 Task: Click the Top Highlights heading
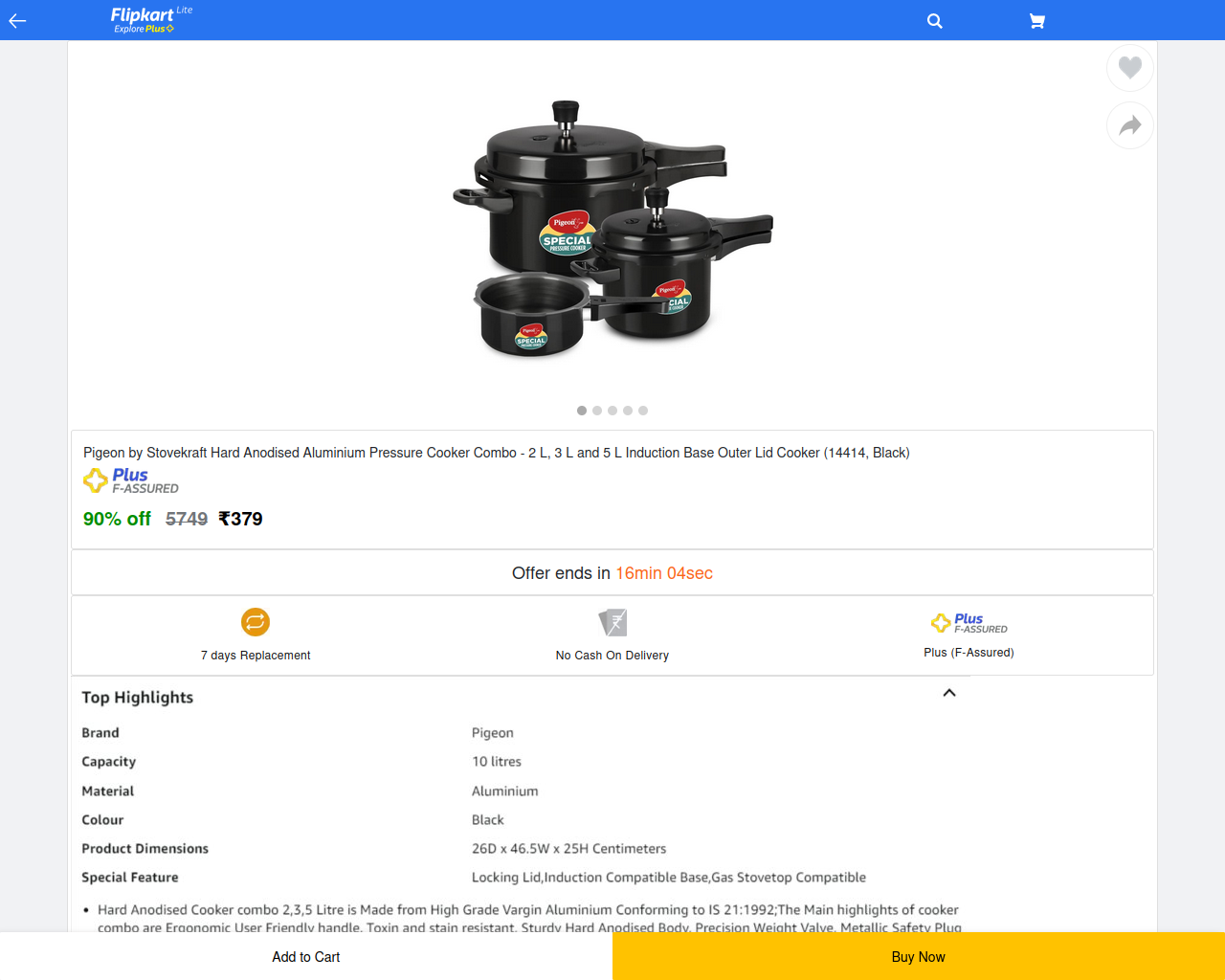pyautogui.click(x=138, y=698)
